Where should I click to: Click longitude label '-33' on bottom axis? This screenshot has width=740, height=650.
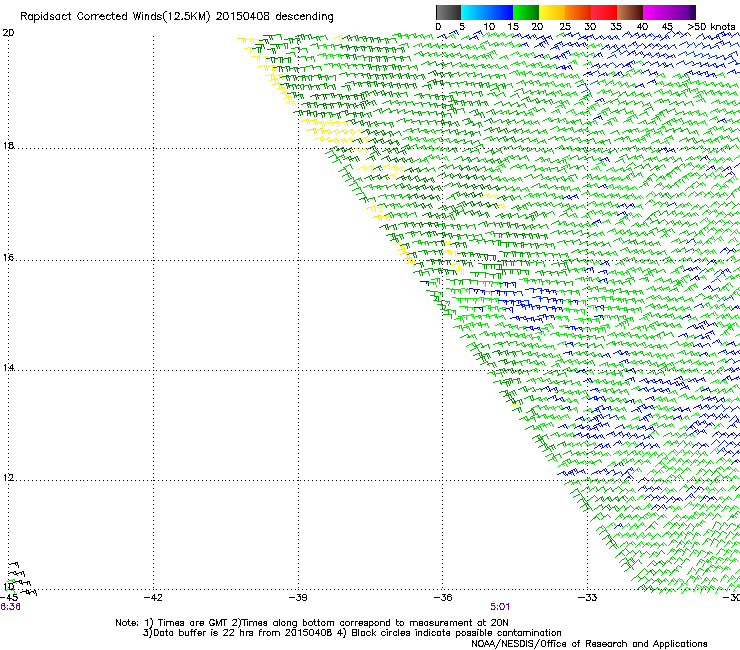coord(587,598)
